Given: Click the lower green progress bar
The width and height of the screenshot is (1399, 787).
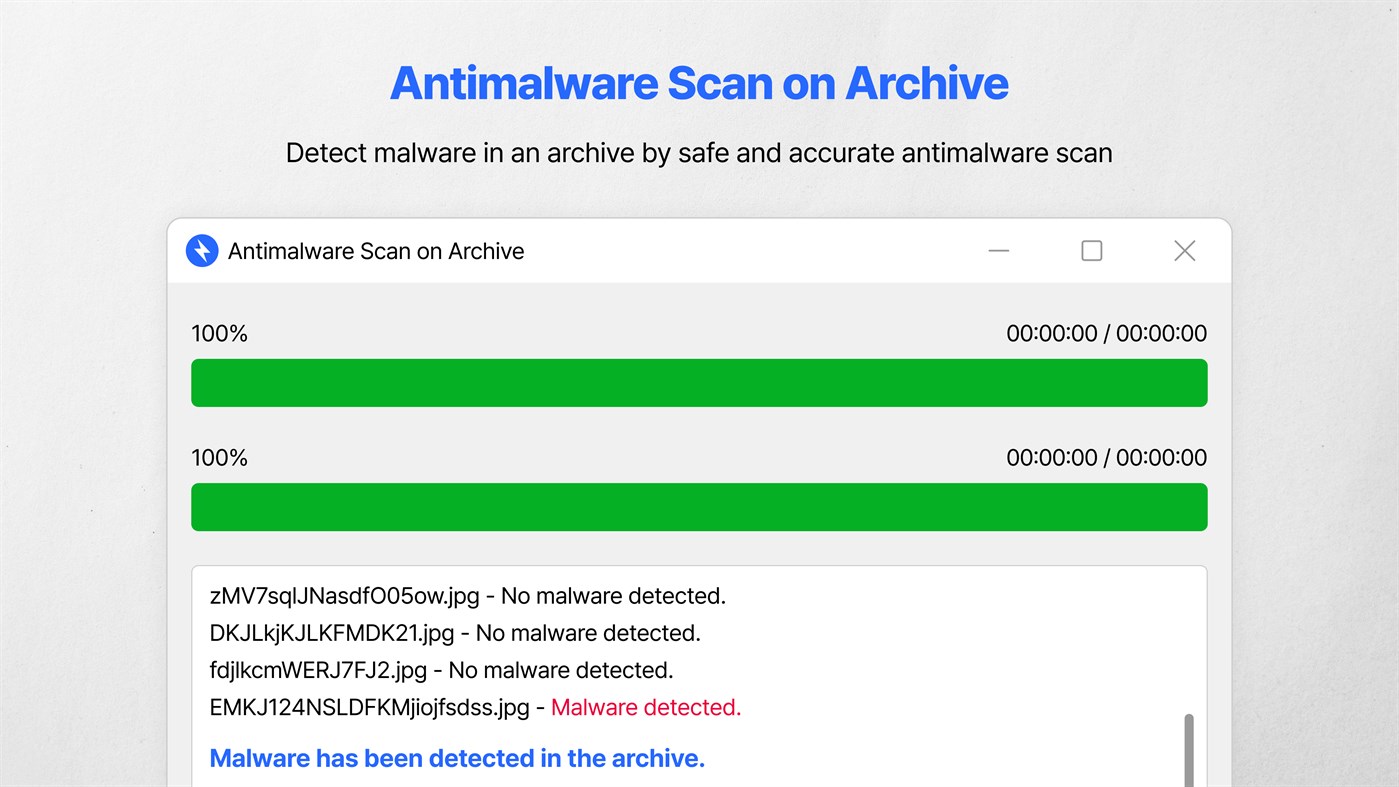Looking at the screenshot, I should (699, 507).
